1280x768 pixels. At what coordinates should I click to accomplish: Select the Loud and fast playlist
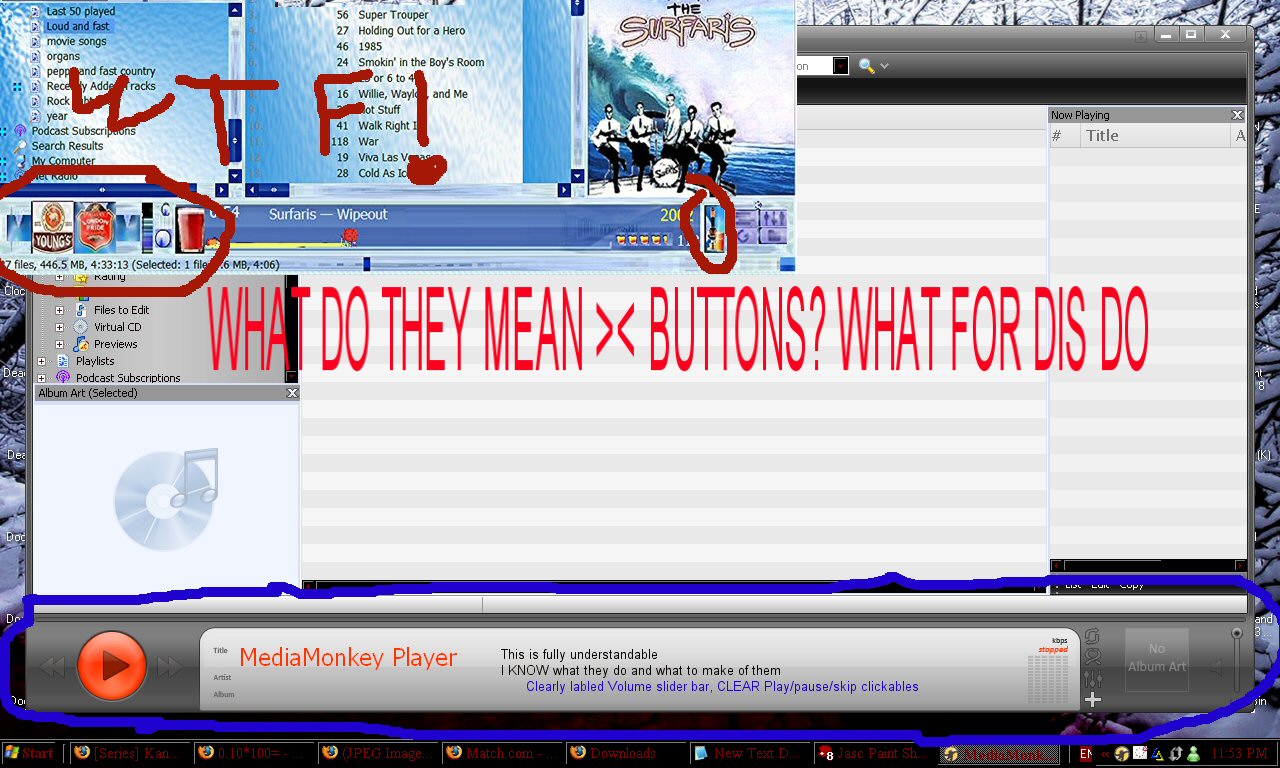pos(78,26)
